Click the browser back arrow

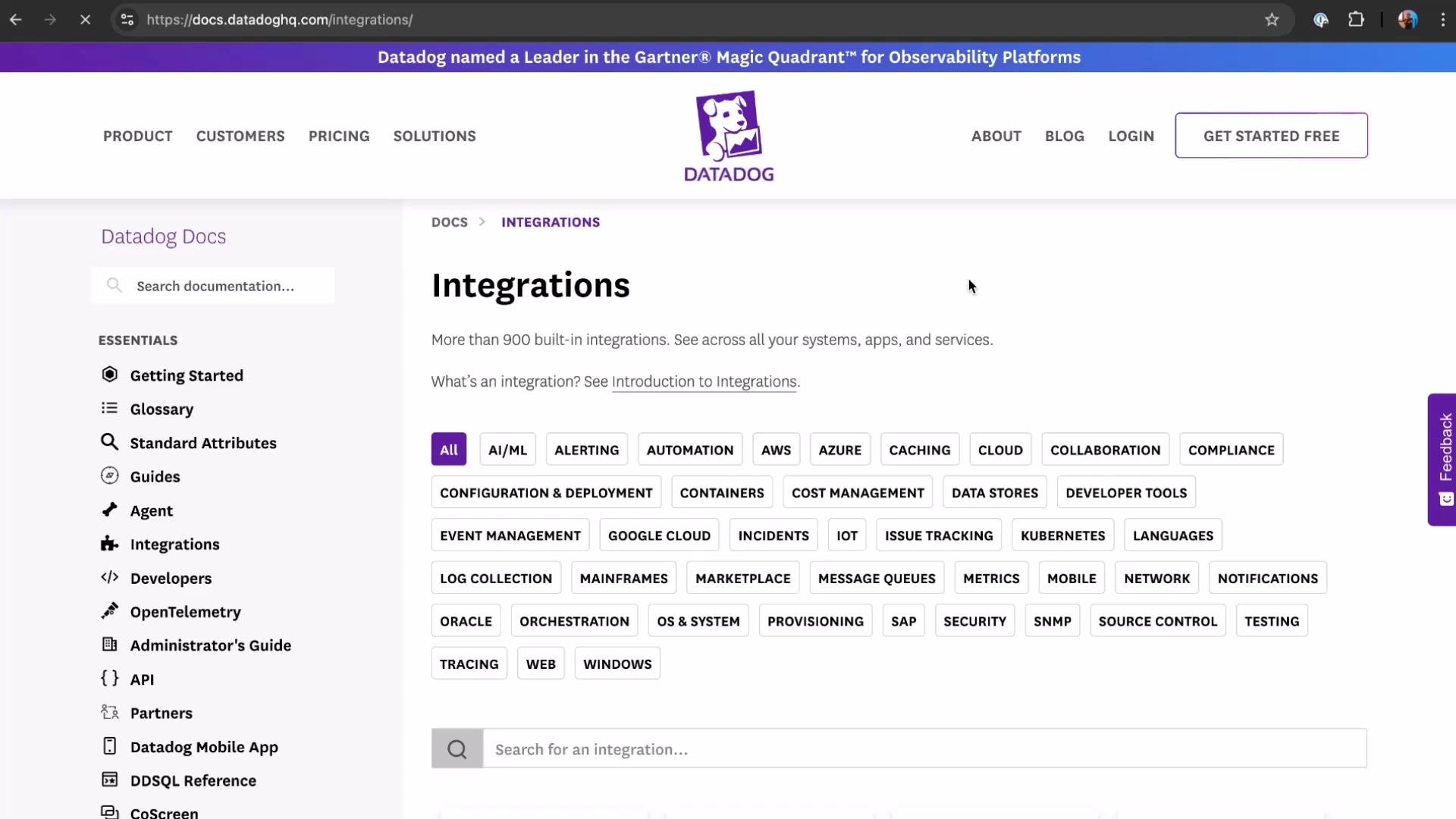click(15, 20)
